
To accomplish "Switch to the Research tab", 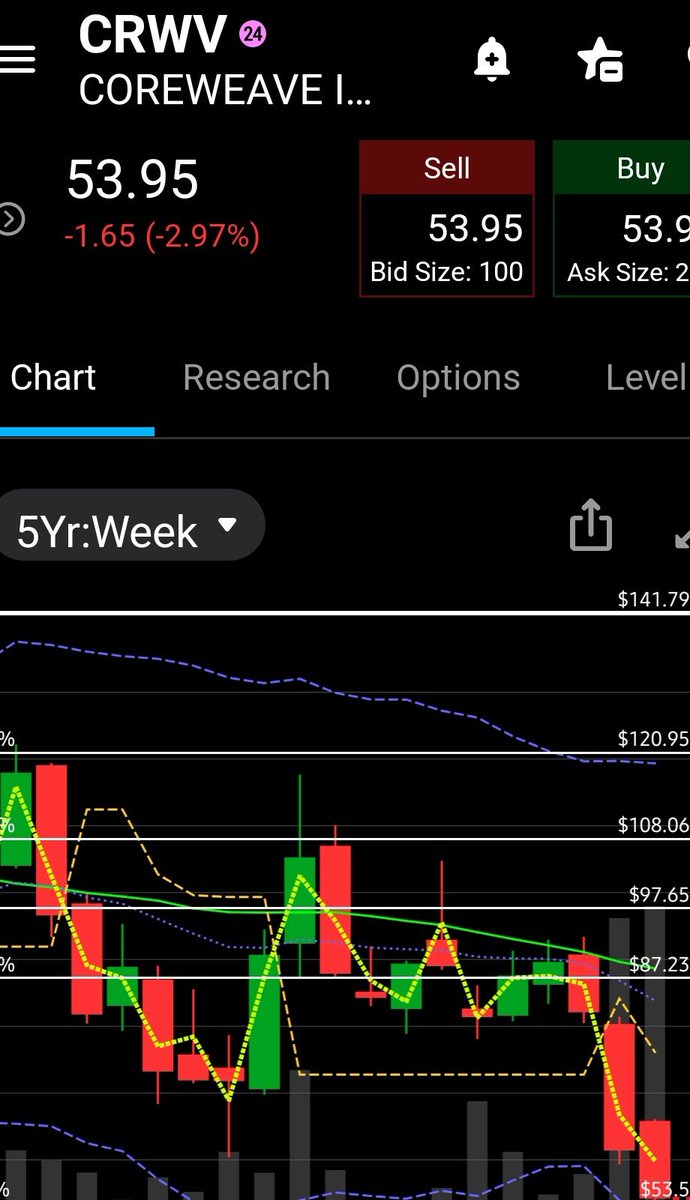I will [x=256, y=378].
